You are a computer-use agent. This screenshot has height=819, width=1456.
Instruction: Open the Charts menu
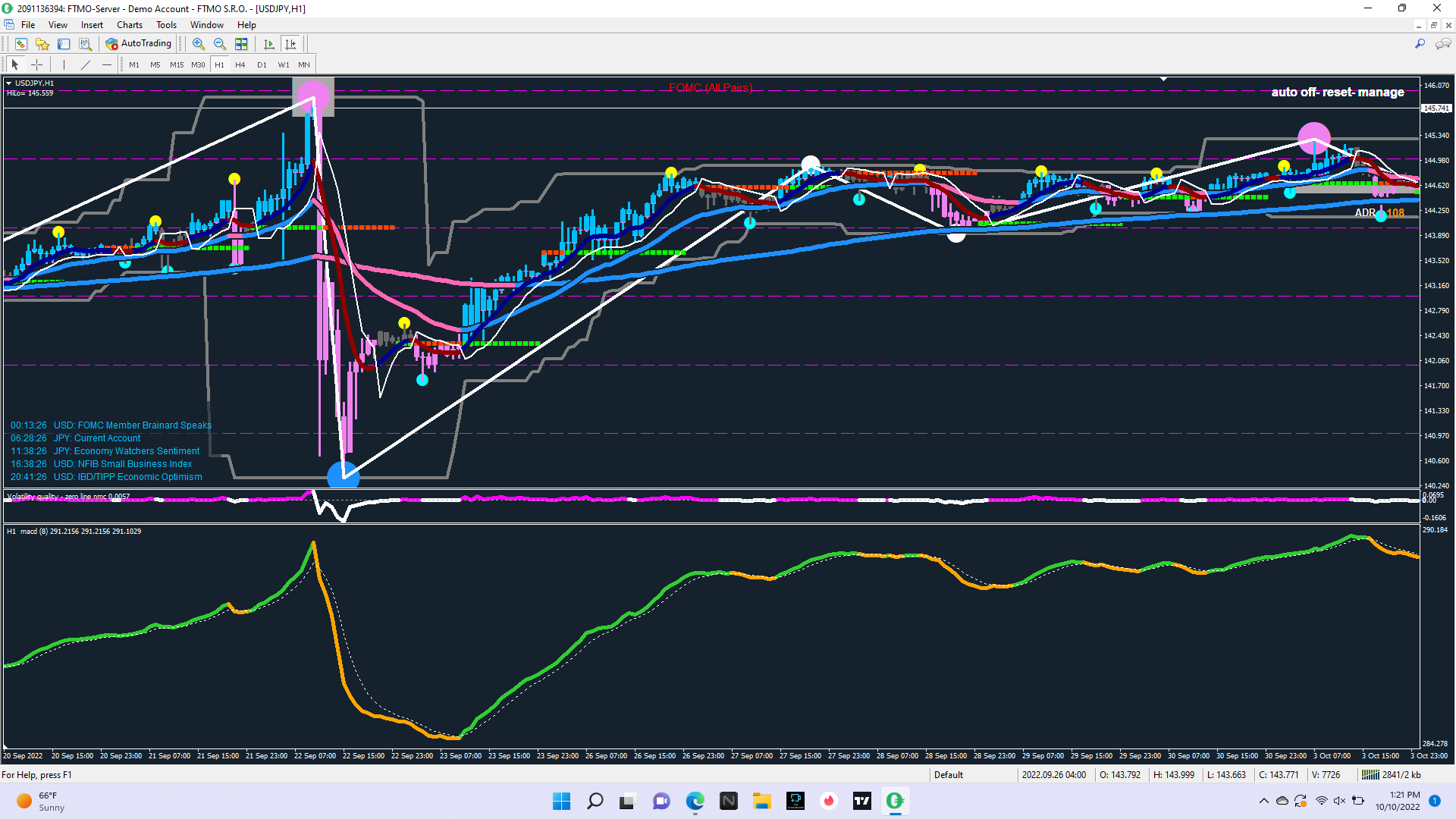coord(129,25)
